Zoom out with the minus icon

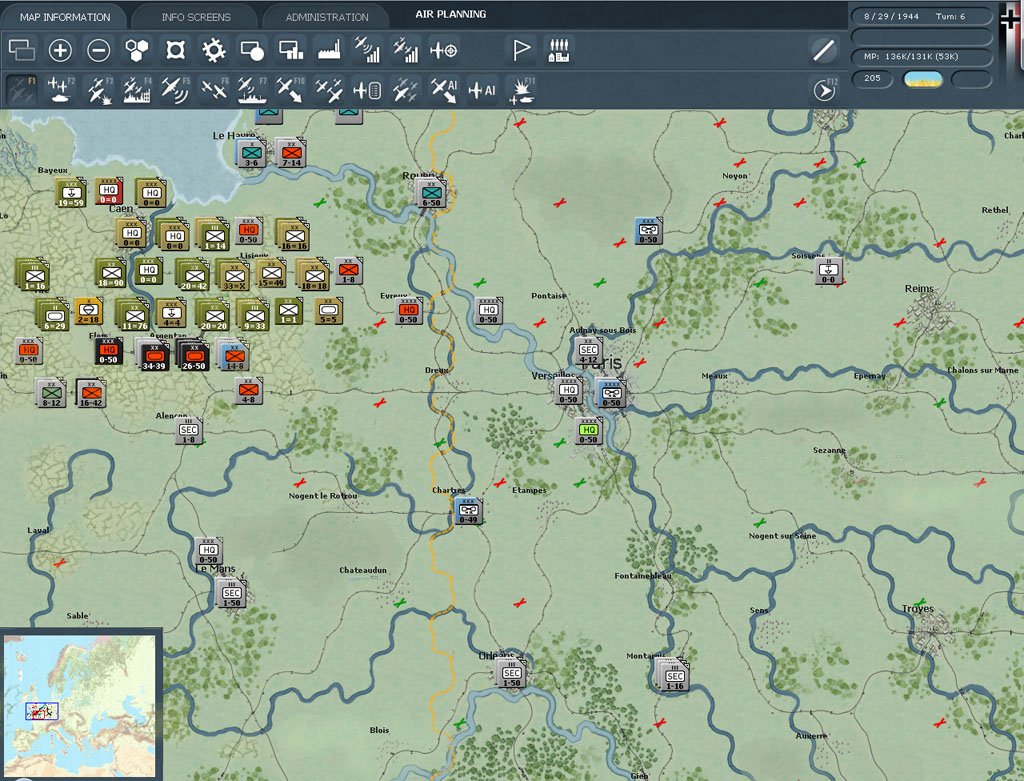click(99, 50)
